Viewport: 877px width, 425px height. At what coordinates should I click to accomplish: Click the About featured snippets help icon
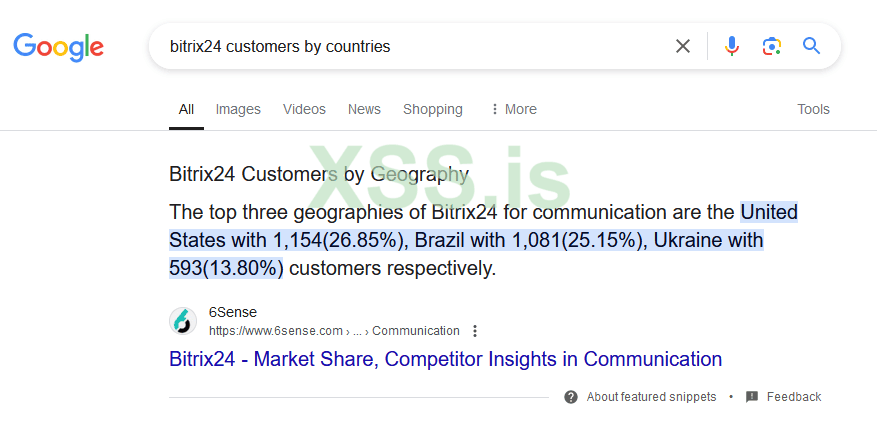click(x=571, y=397)
